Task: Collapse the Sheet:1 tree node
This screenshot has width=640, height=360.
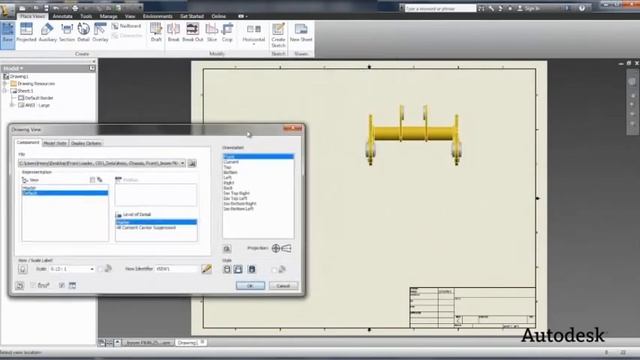Action: click(5, 91)
